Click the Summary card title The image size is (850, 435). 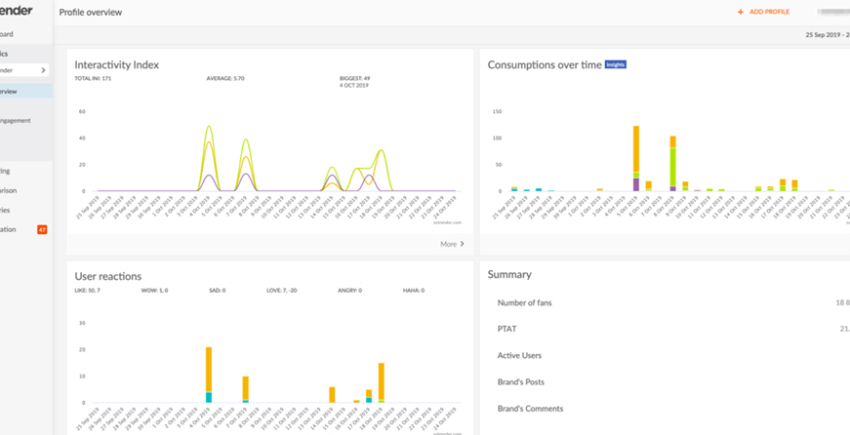pyautogui.click(x=510, y=274)
